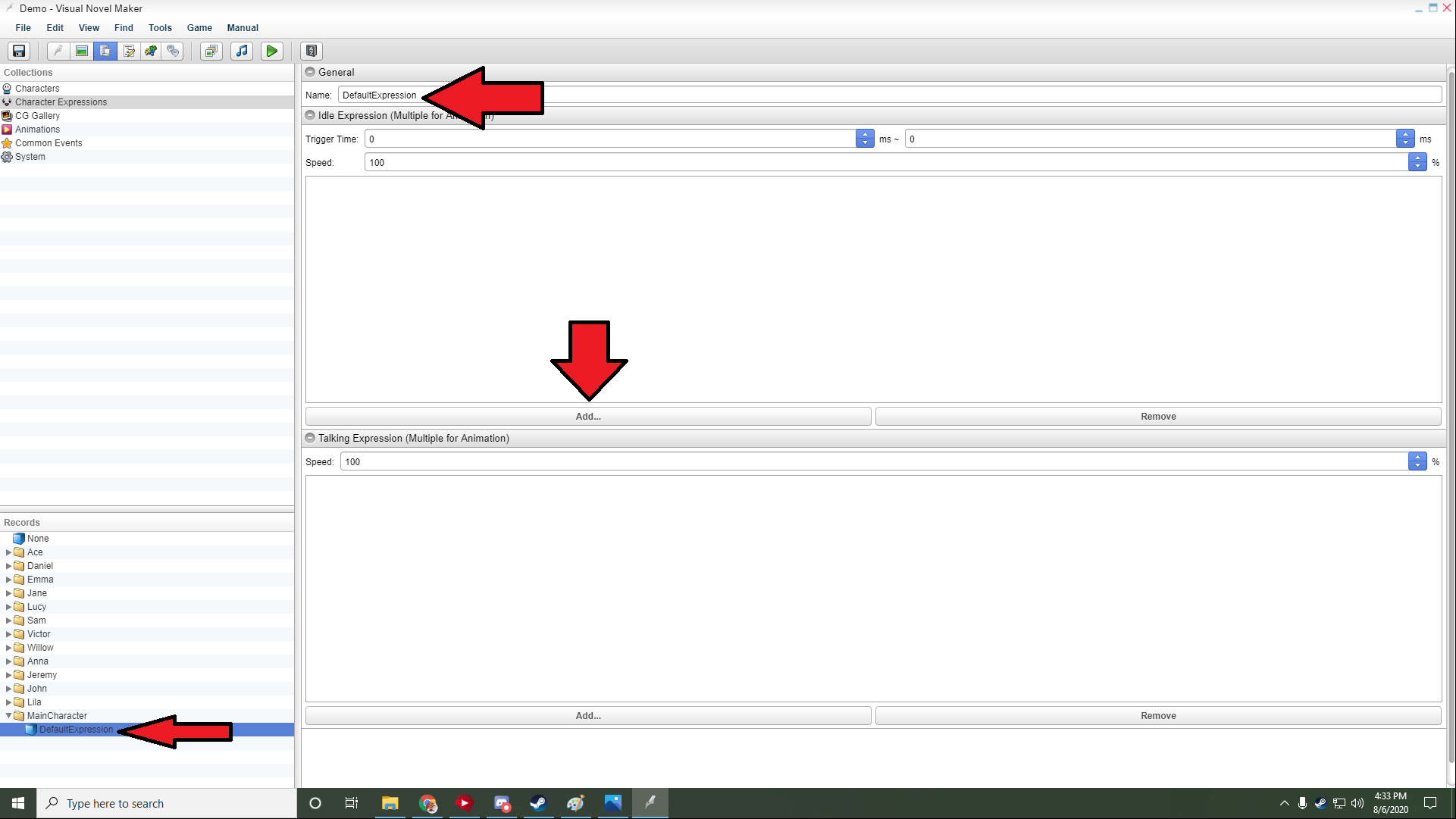Expand the Willow folder in Records

8,648
